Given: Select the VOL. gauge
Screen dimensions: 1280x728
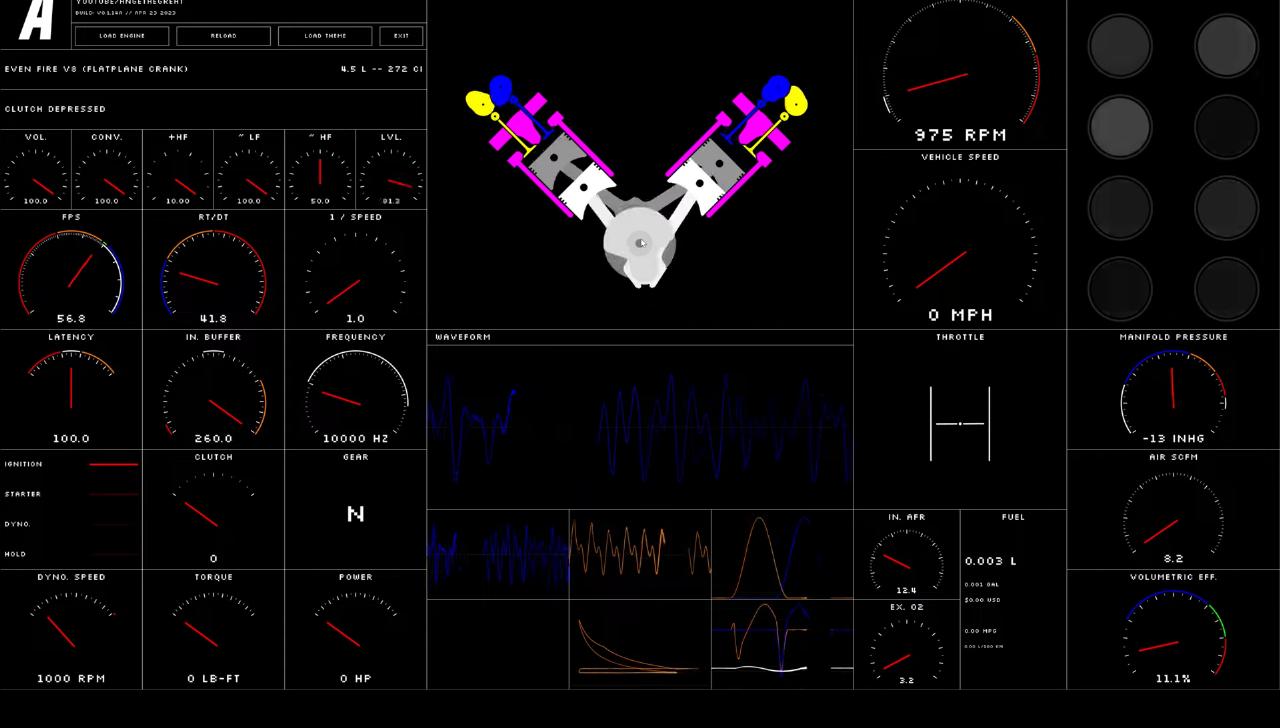Looking at the screenshot, I should pos(36,169).
